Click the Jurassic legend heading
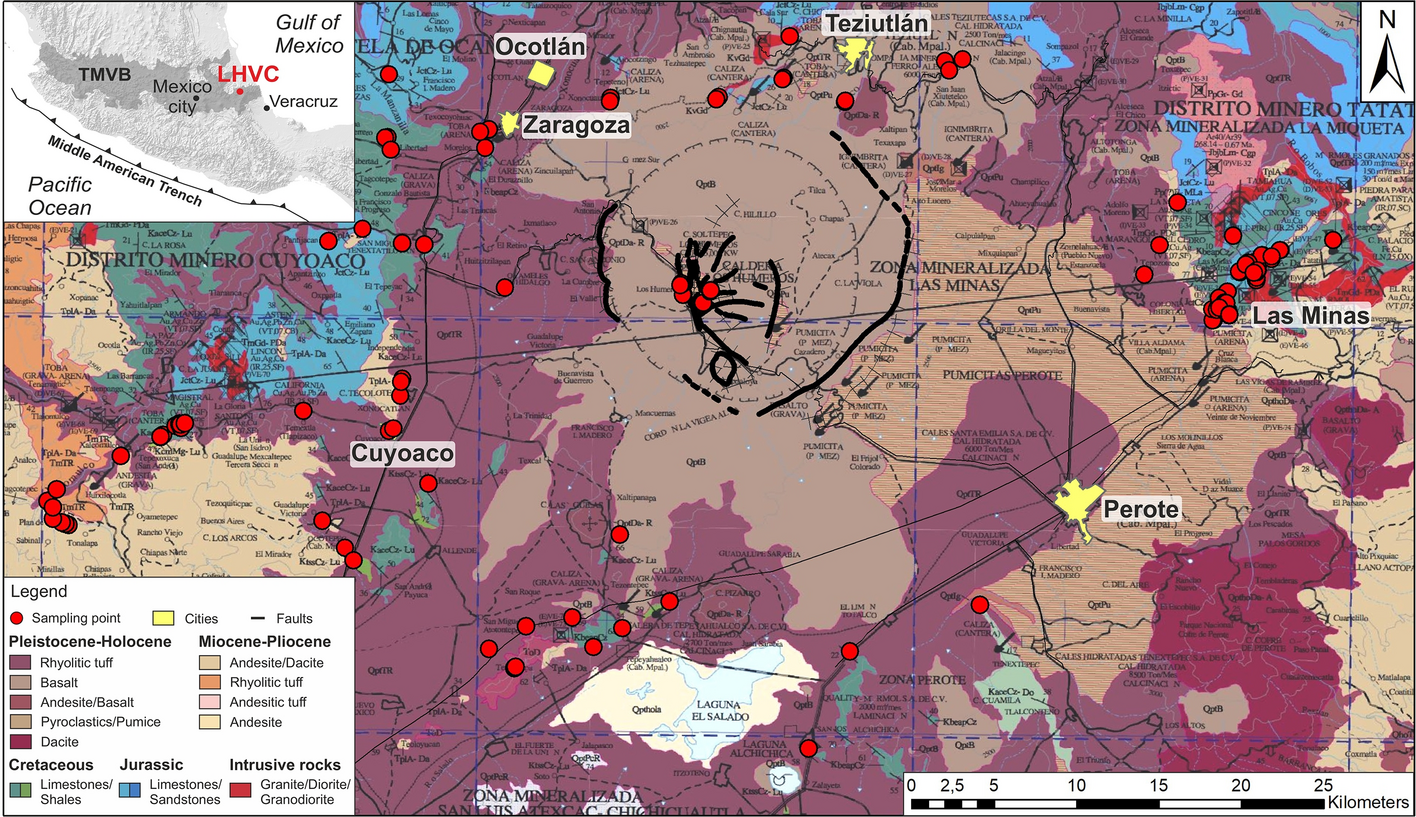This screenshot has width=1416, height=817. coord(150,765)
